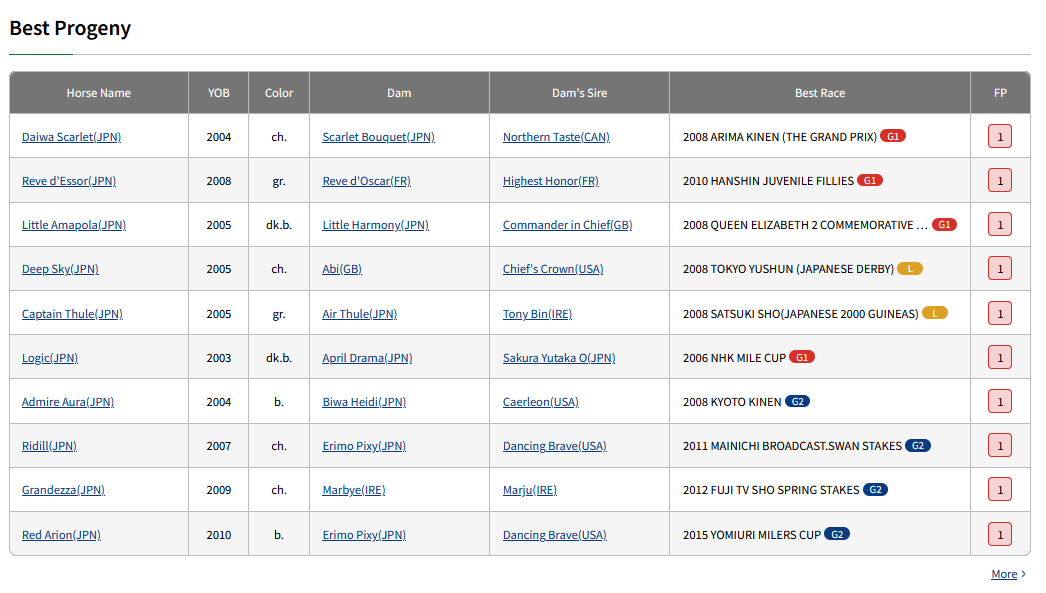Click FP 1 box in Captain Thule row

[x=1000, y=313]
